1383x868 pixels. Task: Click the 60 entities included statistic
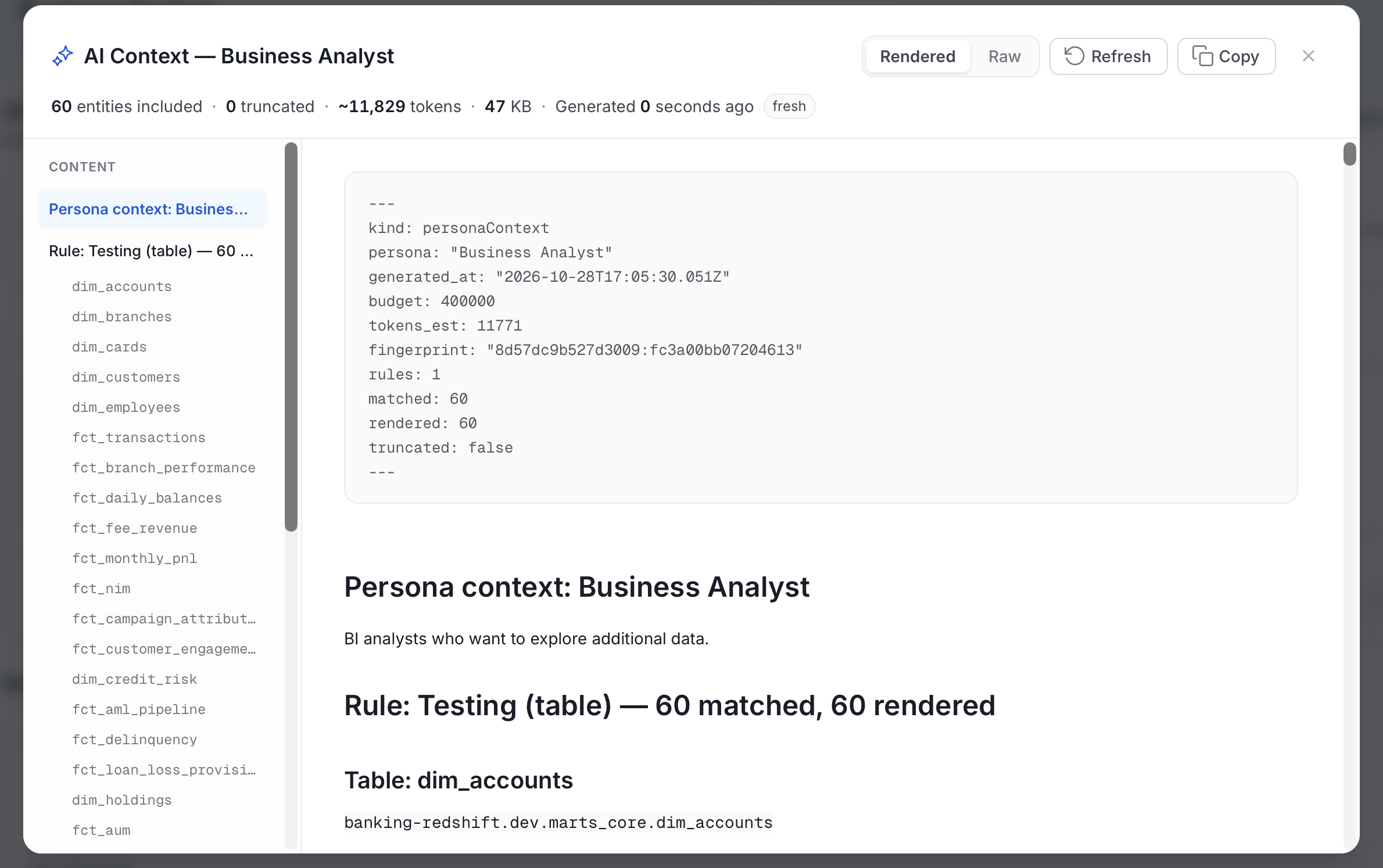pyautogui.click(x=127, y=106)
